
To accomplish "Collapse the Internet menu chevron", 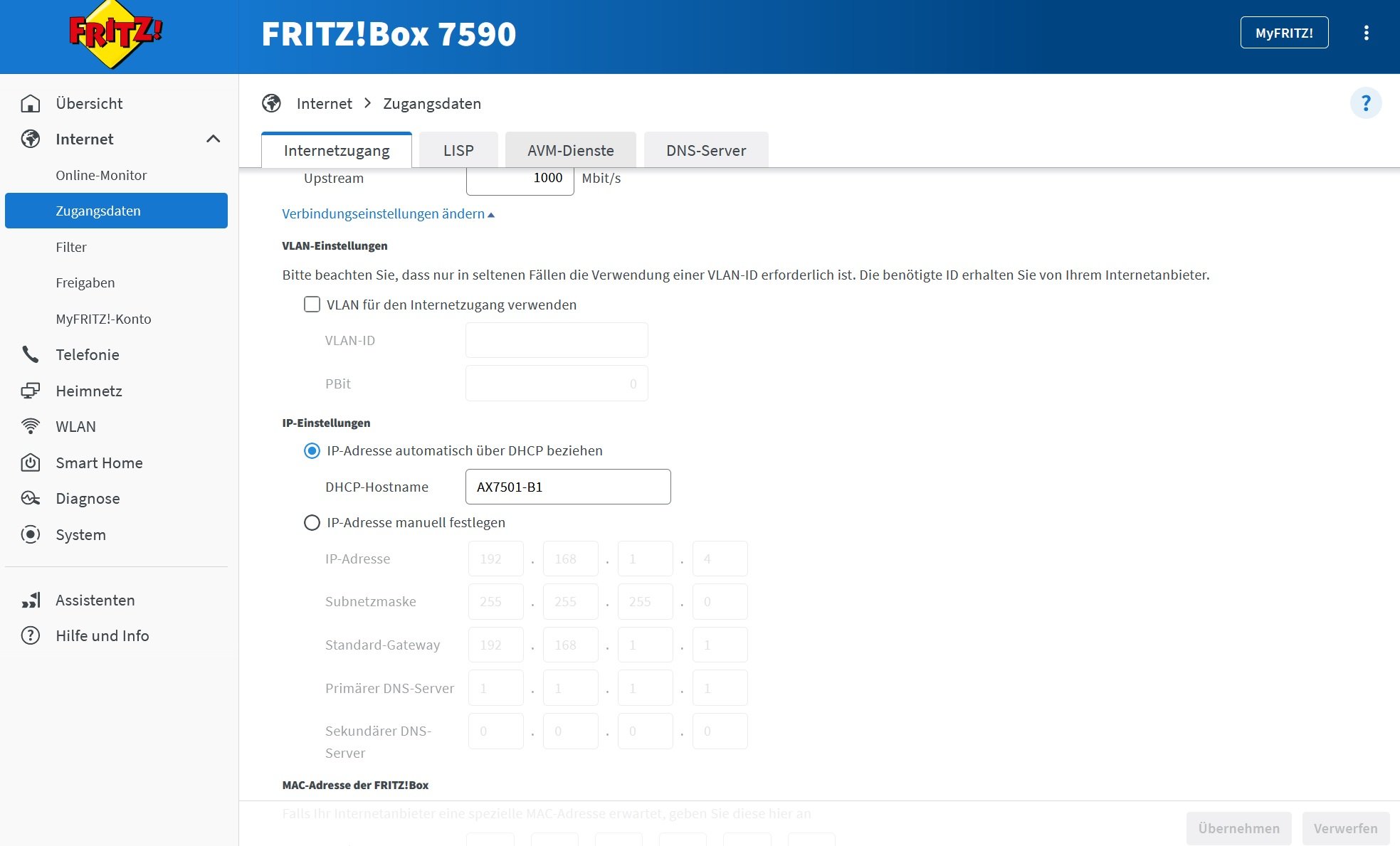I will click(x=213, y=139).
